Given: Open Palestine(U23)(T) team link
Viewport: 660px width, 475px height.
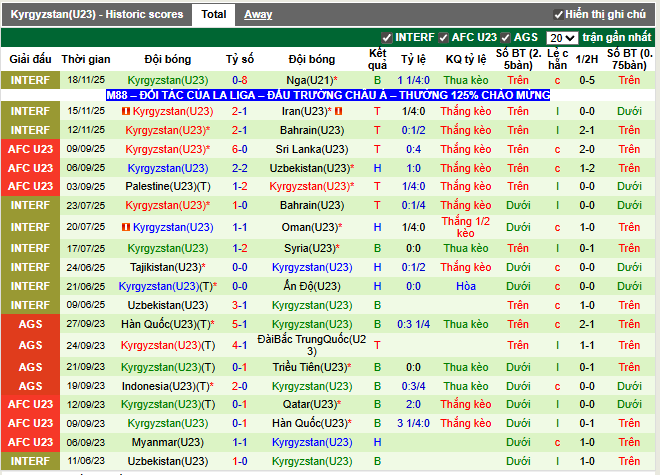Looking at the screenshot, I should click(168, 186).
